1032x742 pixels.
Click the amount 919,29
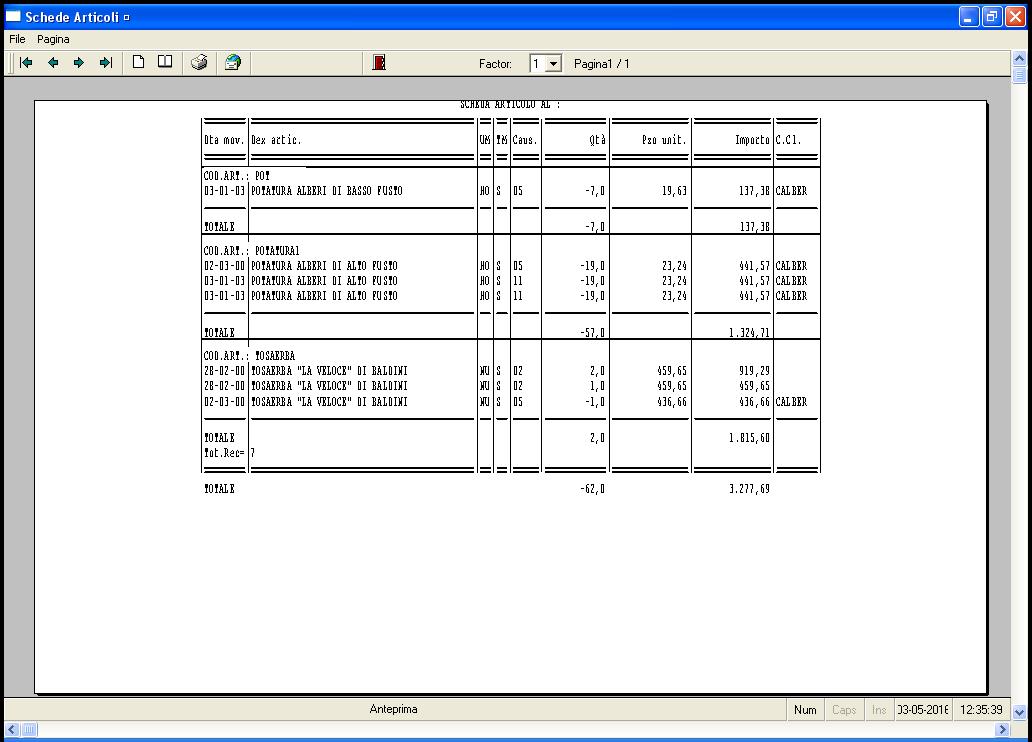tap(754, 371)
